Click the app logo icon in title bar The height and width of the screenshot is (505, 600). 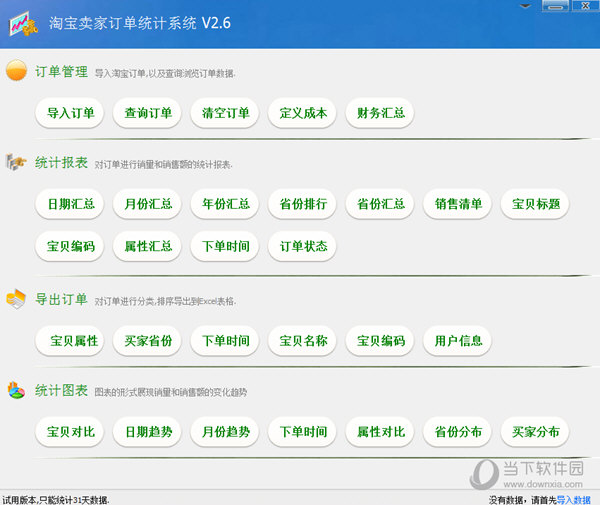23,24
